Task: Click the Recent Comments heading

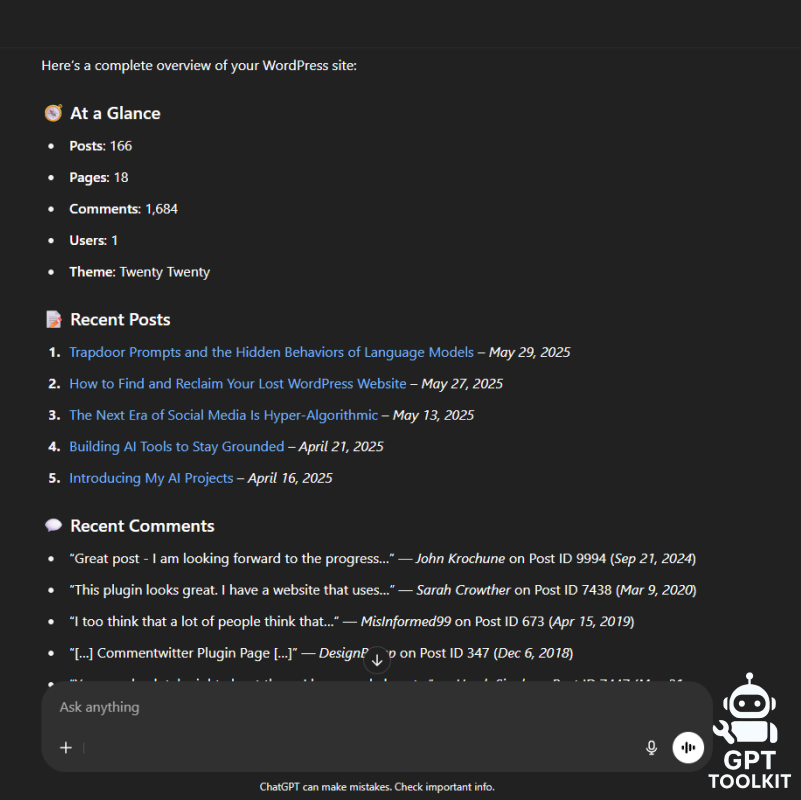Action: pyautogui.click(x=142, y=526)
